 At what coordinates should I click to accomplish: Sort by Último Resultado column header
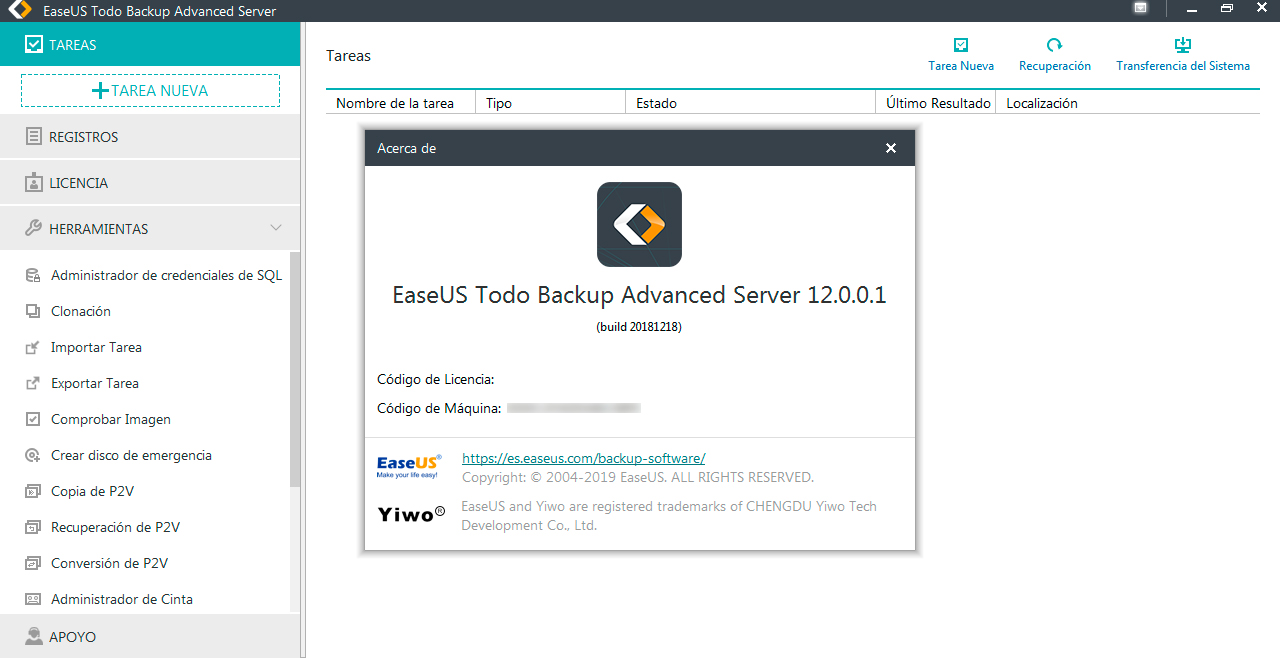click(x=935, y=103)
